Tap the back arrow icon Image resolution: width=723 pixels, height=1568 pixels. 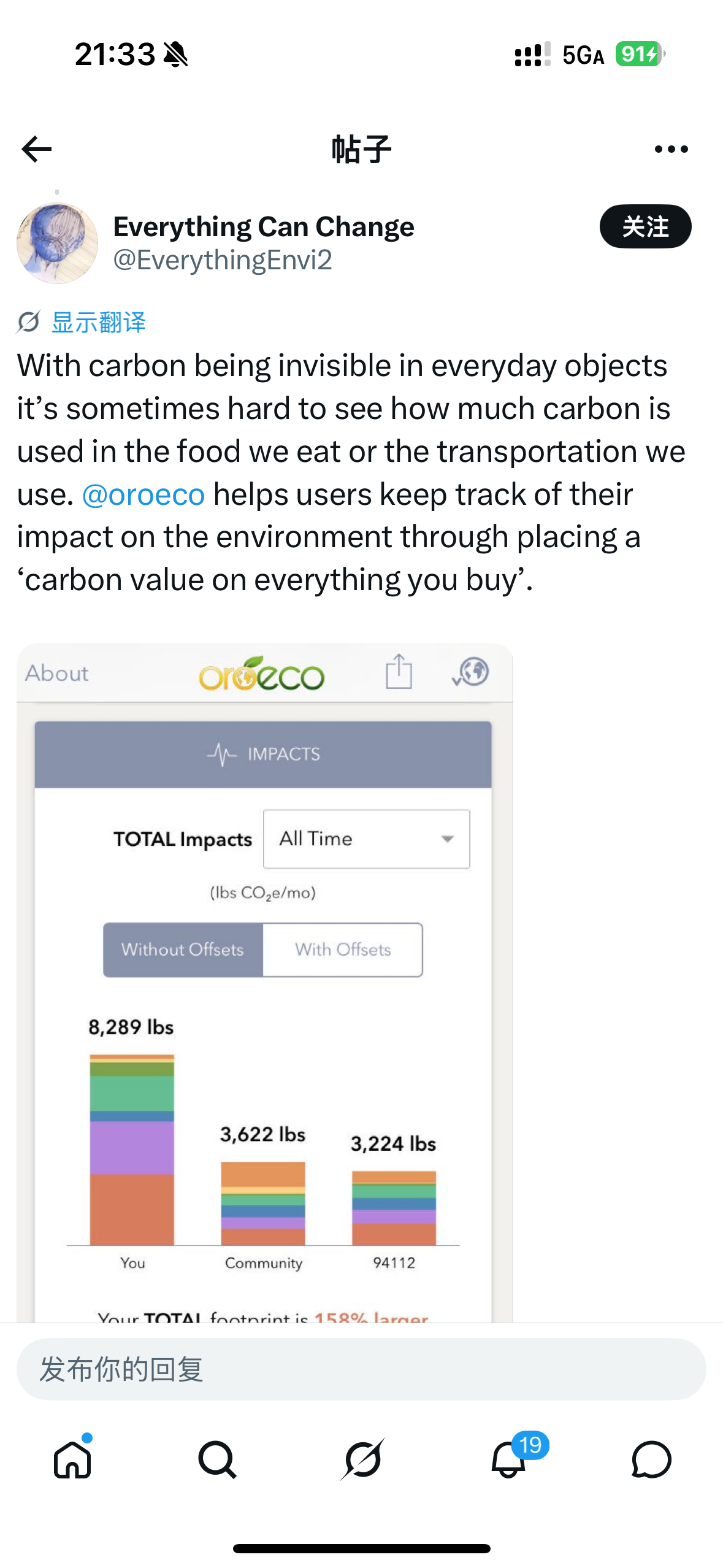point(37,149)
